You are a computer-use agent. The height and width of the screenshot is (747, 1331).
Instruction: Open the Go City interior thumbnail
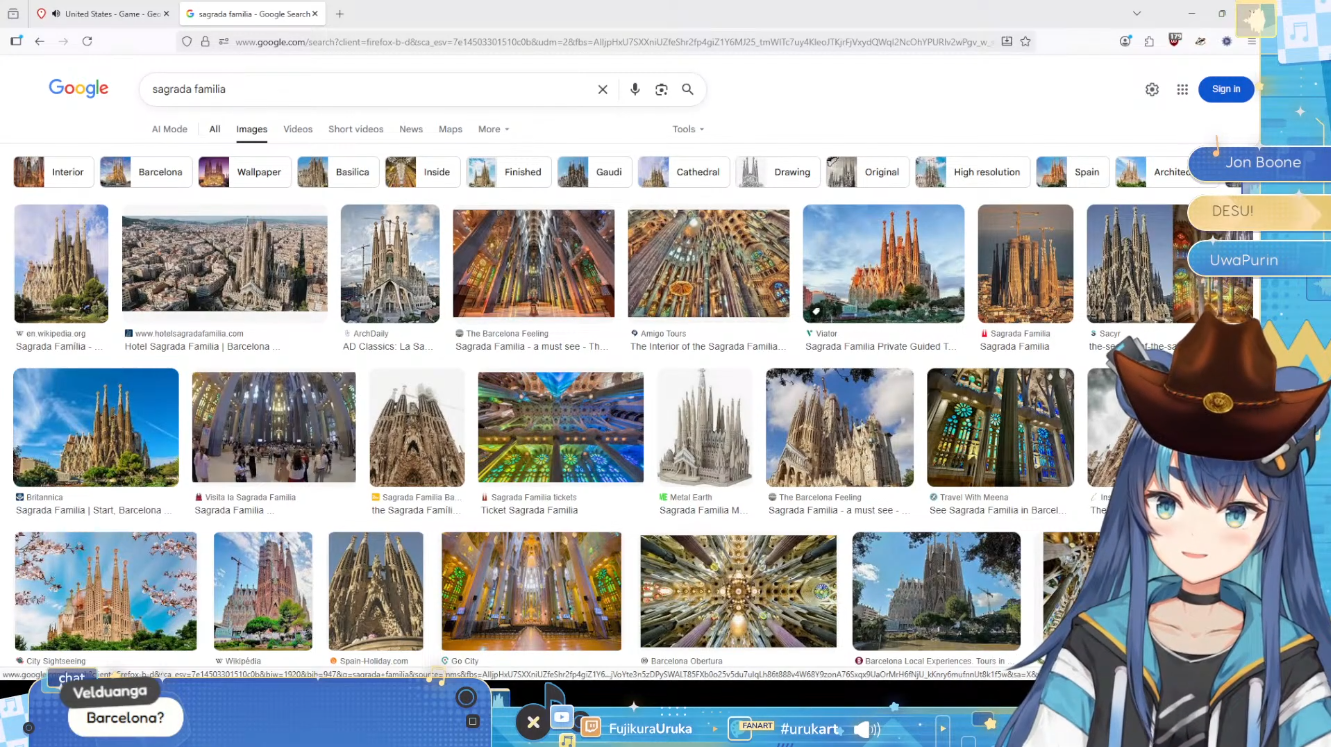531,591
